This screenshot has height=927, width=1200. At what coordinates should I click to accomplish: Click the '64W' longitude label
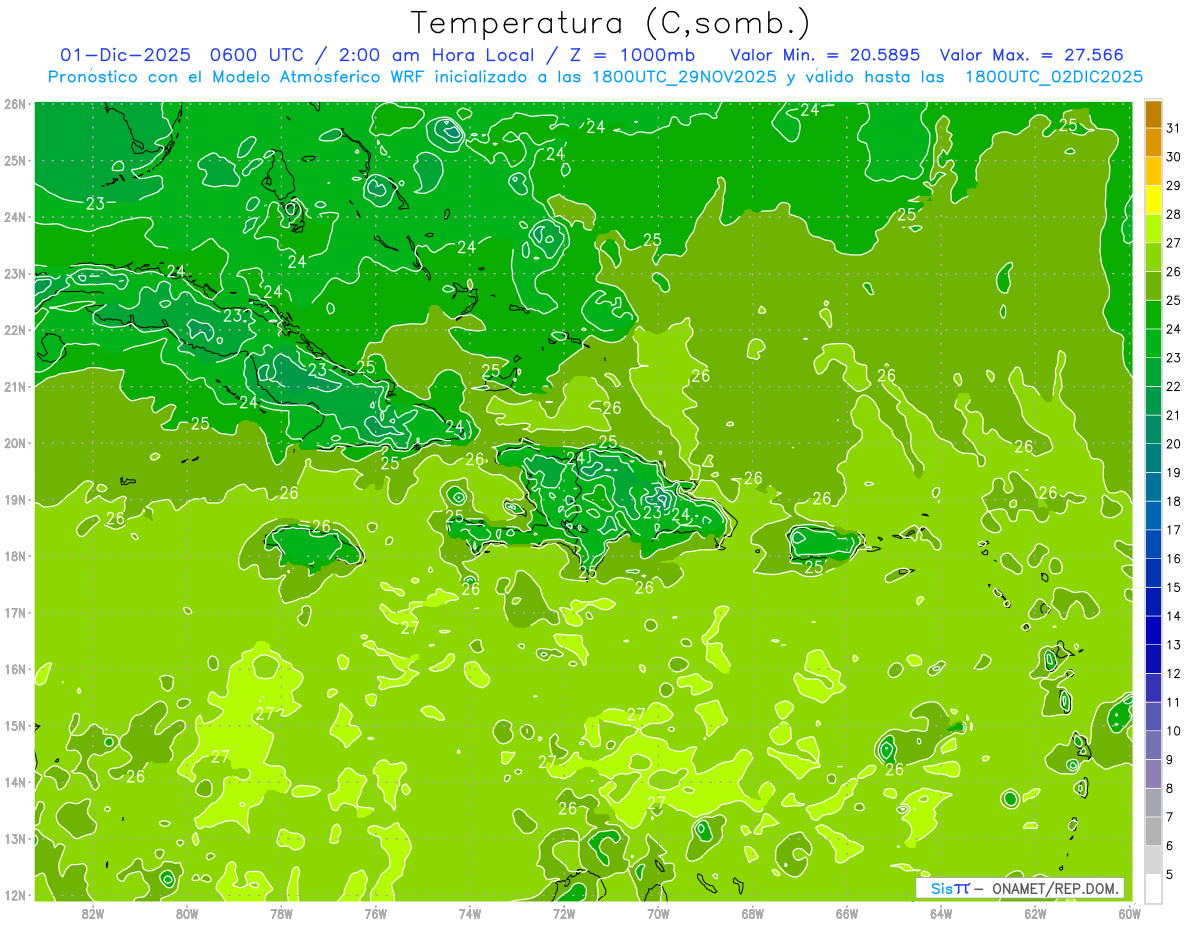pos(941,913)
